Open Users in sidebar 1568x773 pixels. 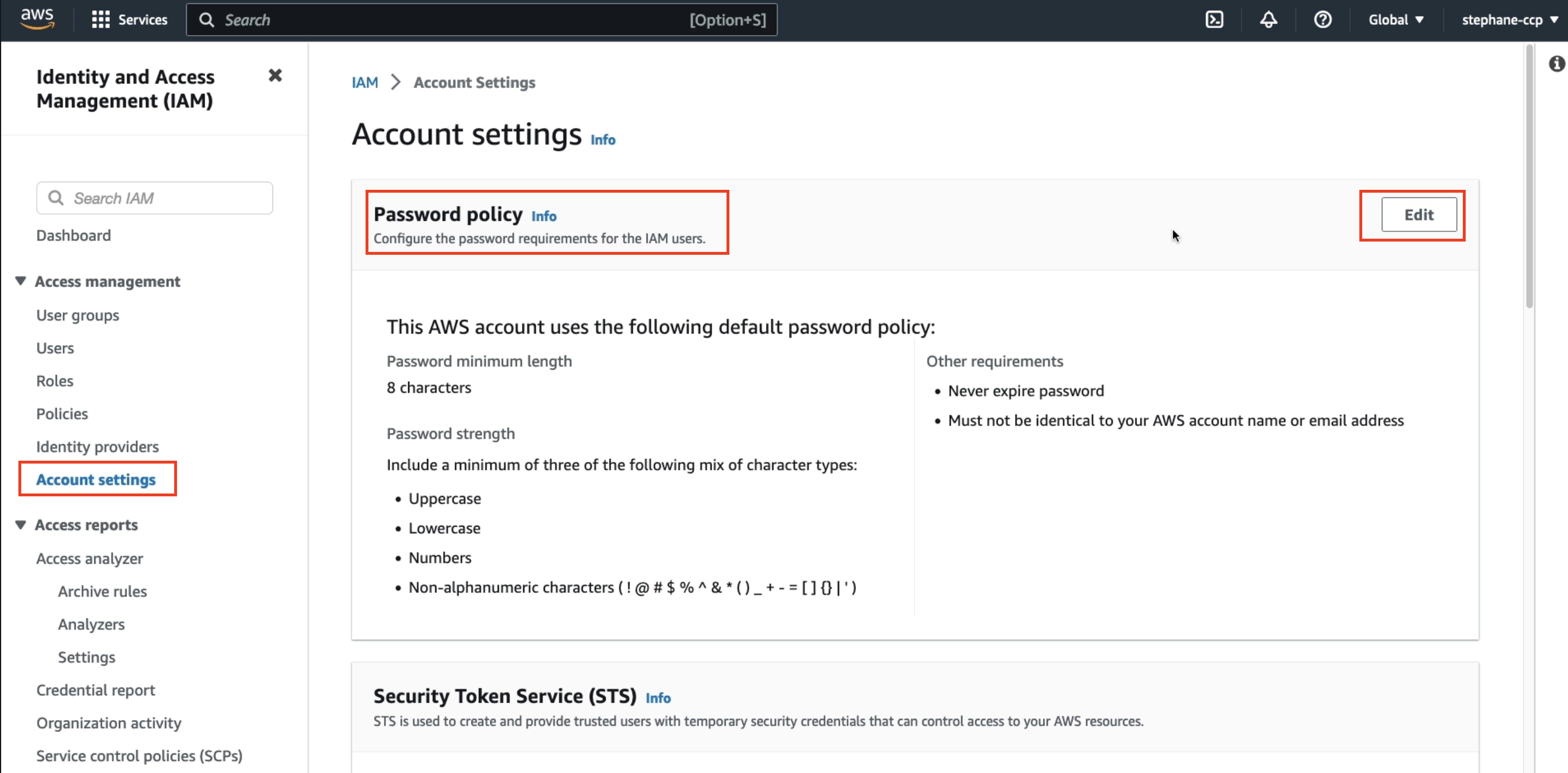point(55,348)
